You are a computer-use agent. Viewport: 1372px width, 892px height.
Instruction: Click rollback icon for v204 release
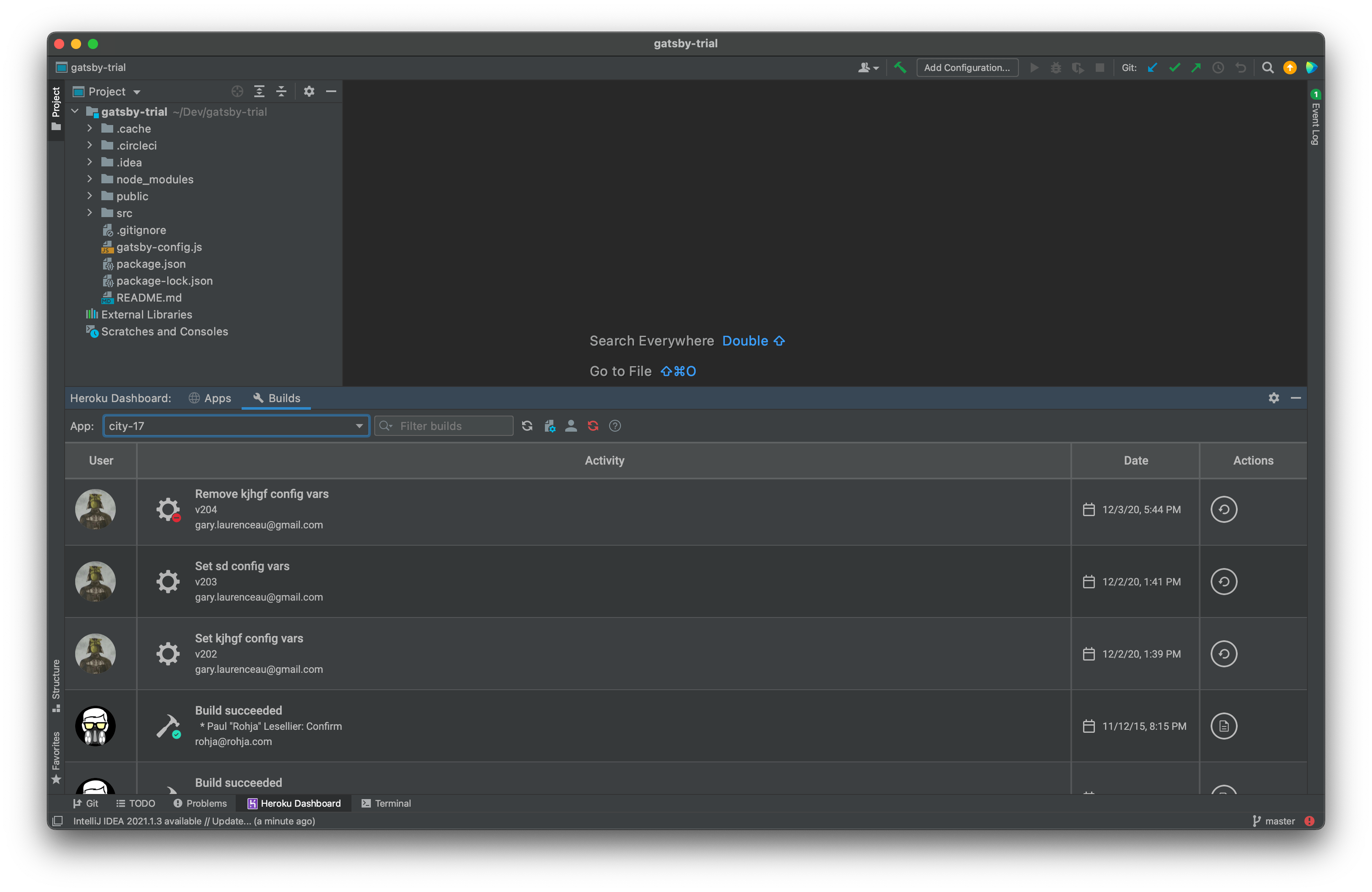coord(1223,509)
